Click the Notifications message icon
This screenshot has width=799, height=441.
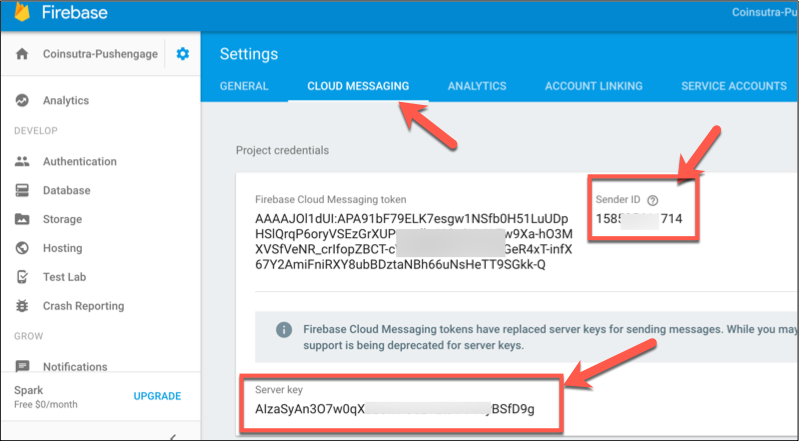point(22,366)
